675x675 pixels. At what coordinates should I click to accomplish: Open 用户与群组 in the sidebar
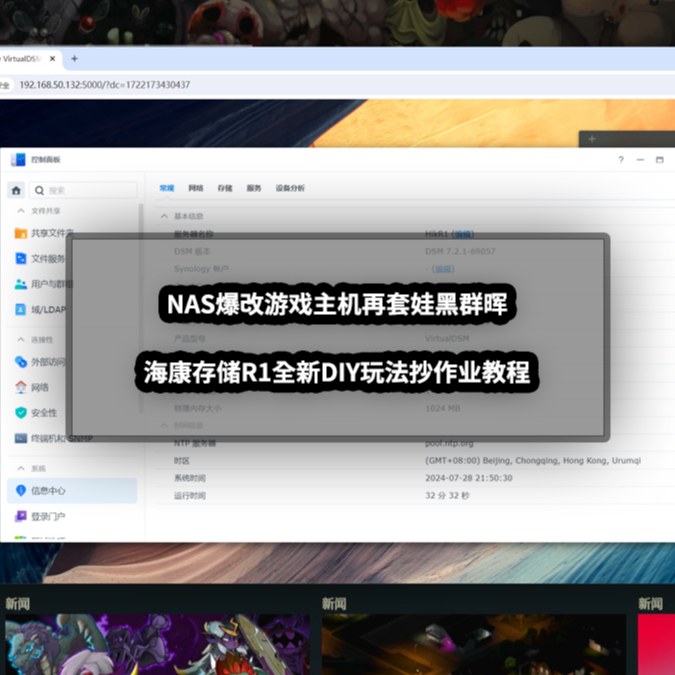(x=44, y=284)
